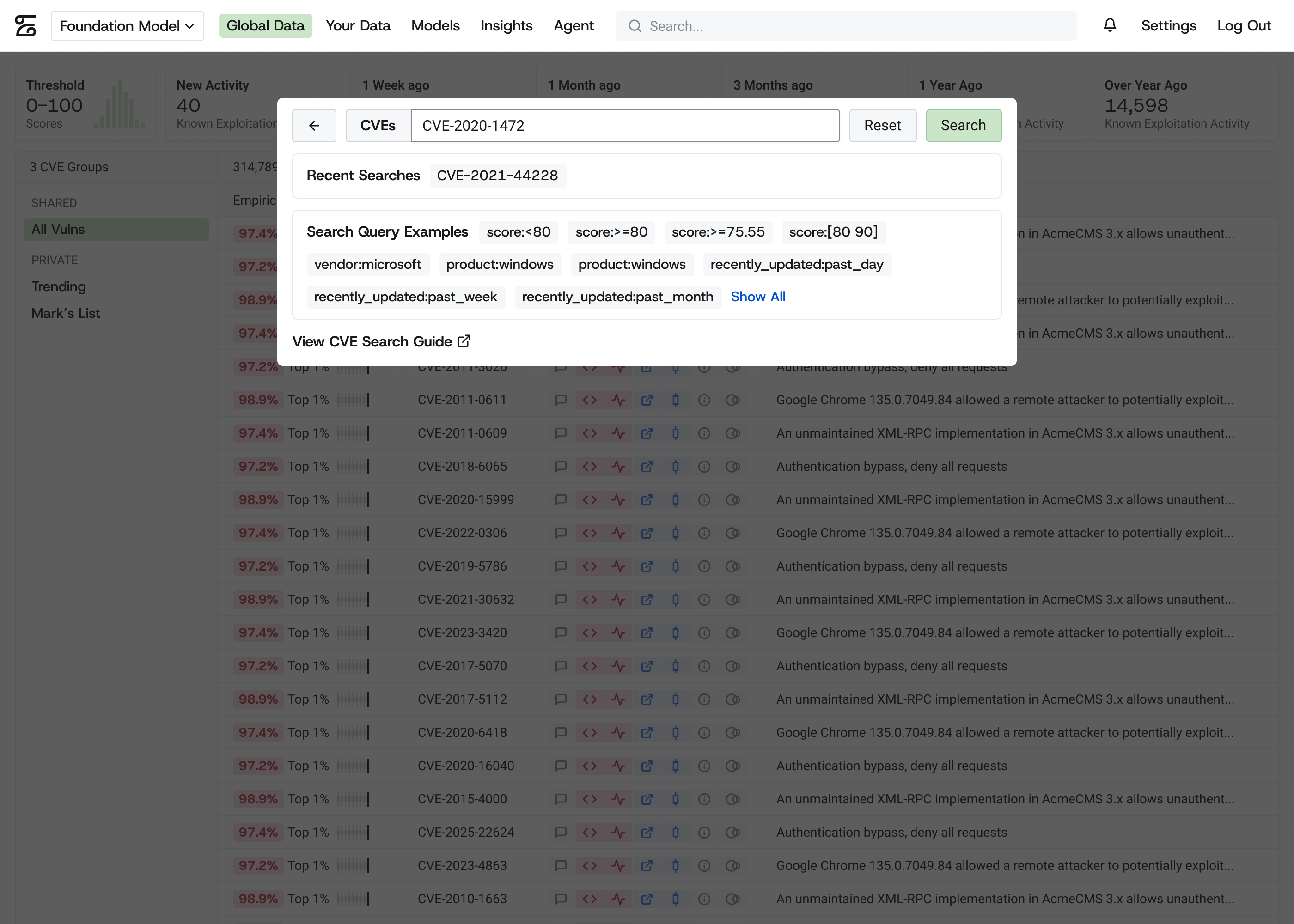Apply the recently_updated:past_month example
Image resolution: width=1294 pixels, height=924 pixels.
pos(617,297)
